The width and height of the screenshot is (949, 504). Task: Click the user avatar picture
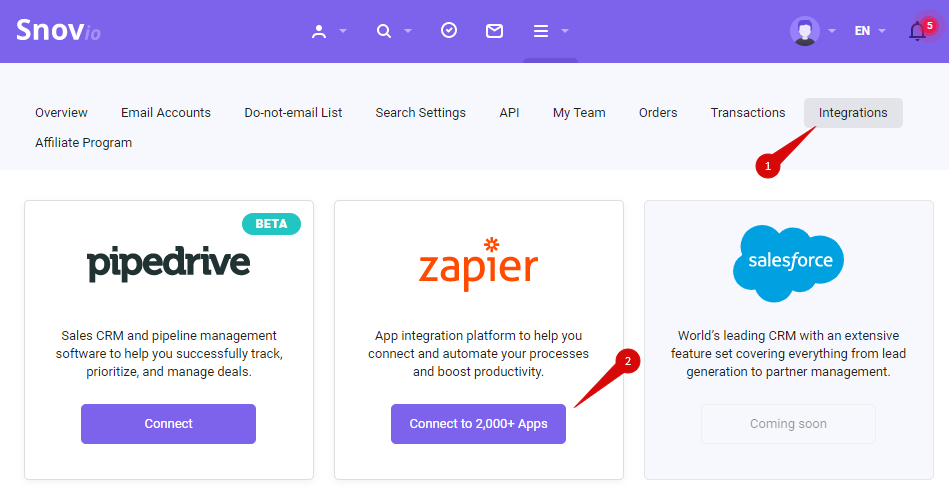click(805, 31)
